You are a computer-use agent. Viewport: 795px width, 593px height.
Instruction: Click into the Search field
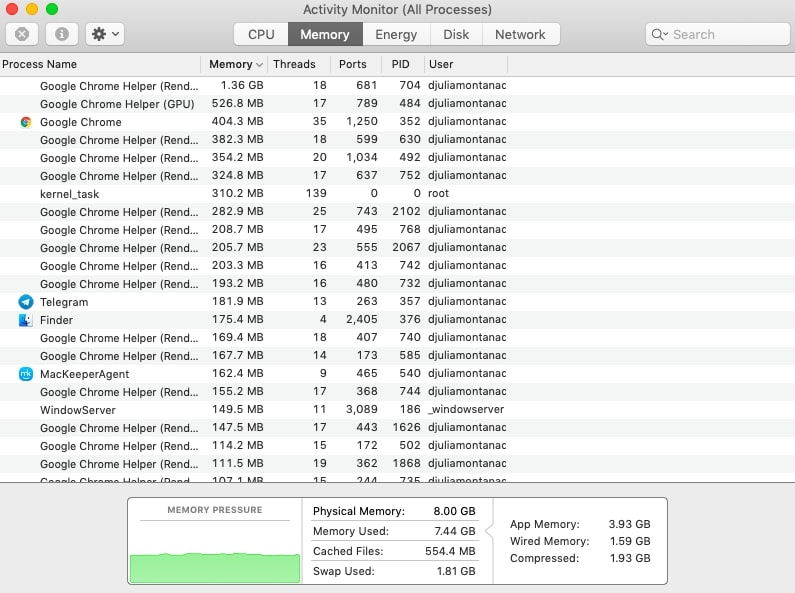[717, 34]
